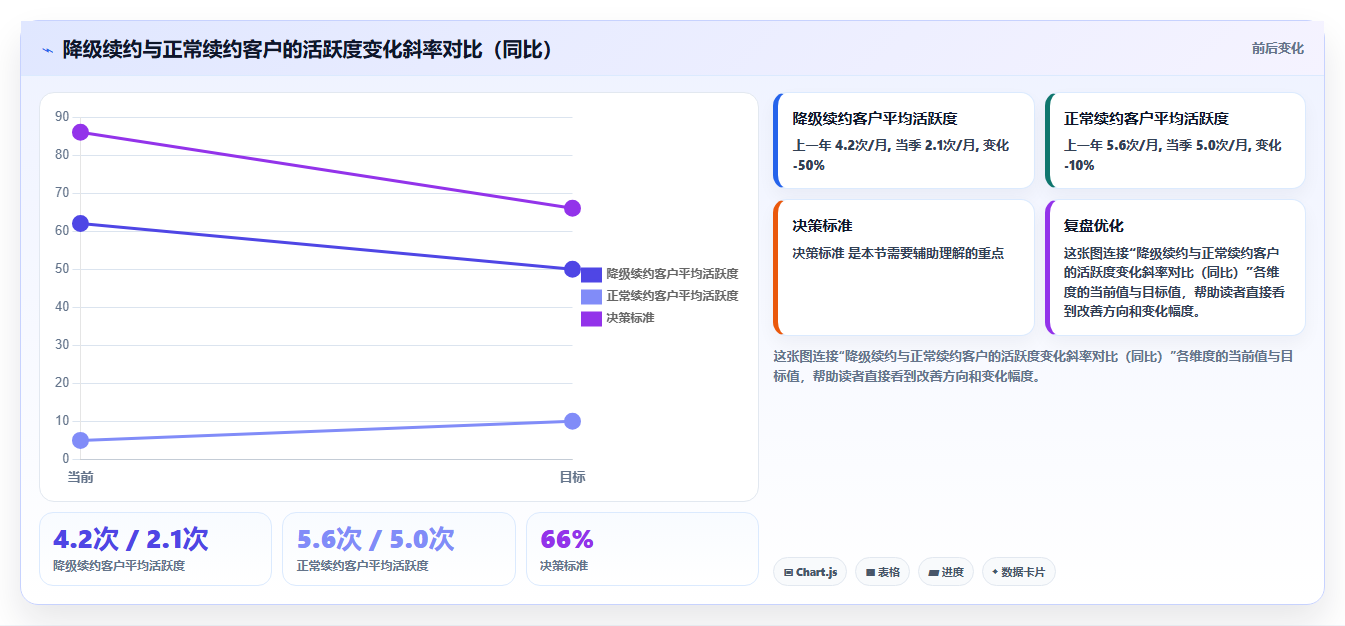Toggle the 降级续约客户平均活跃度 legend label

672,274
